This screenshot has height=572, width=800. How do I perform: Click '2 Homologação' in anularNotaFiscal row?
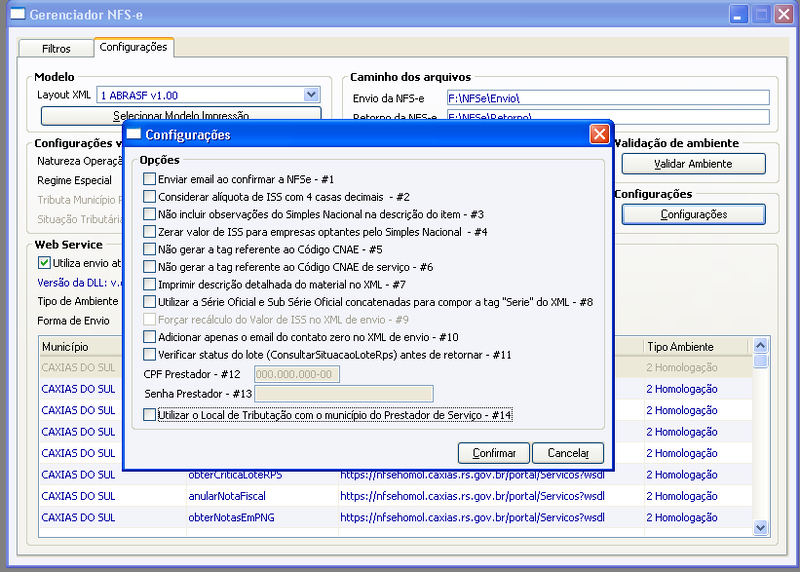682,496
